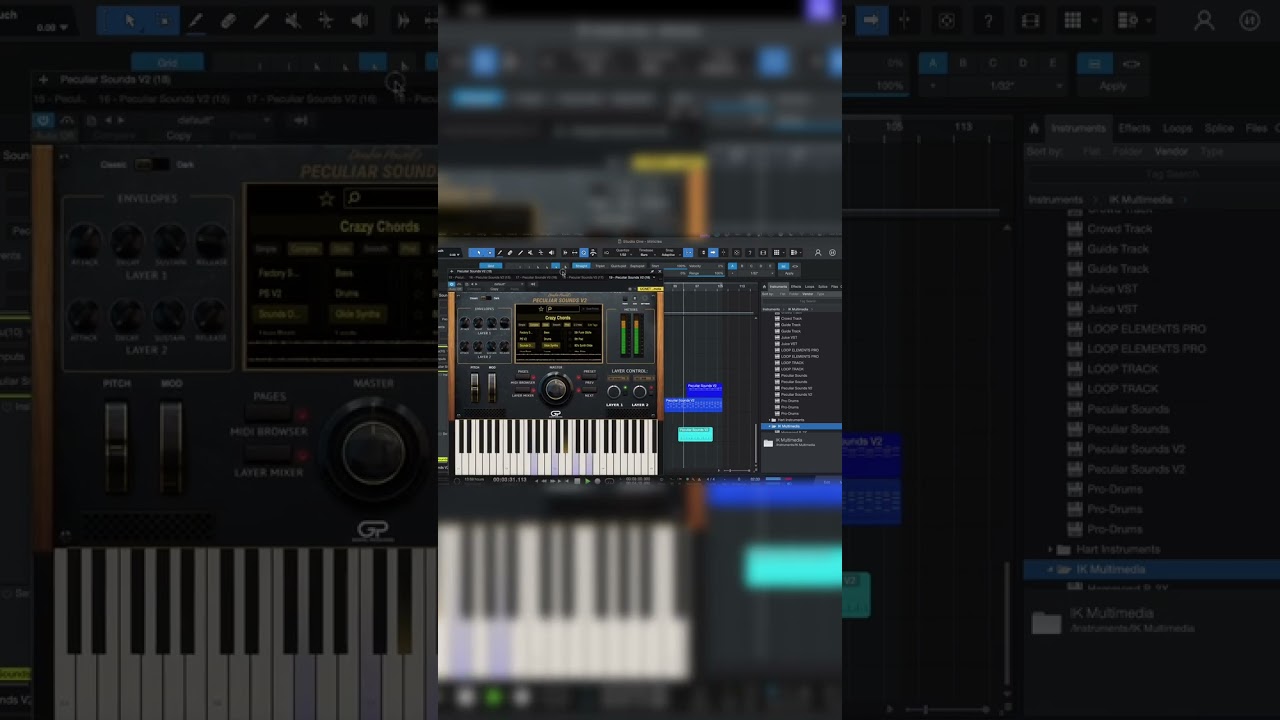The image size is (1280, 720).
Task: Click the favorite star in preset browser
Action: click(541, 309)
